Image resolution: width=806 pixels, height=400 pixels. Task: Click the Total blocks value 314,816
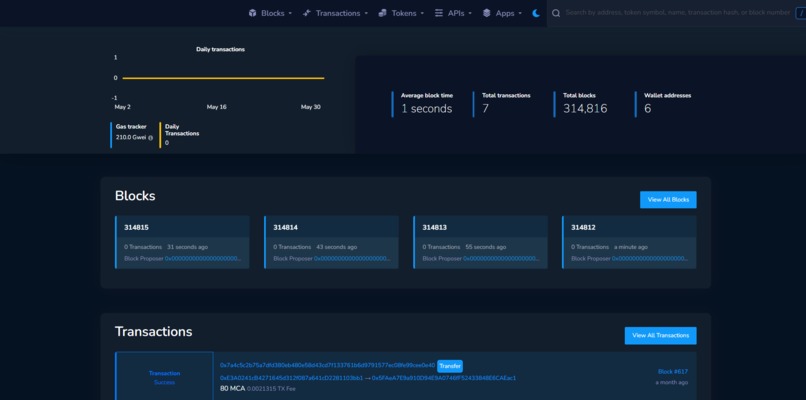pyautogui.click(x=585, y=108)
